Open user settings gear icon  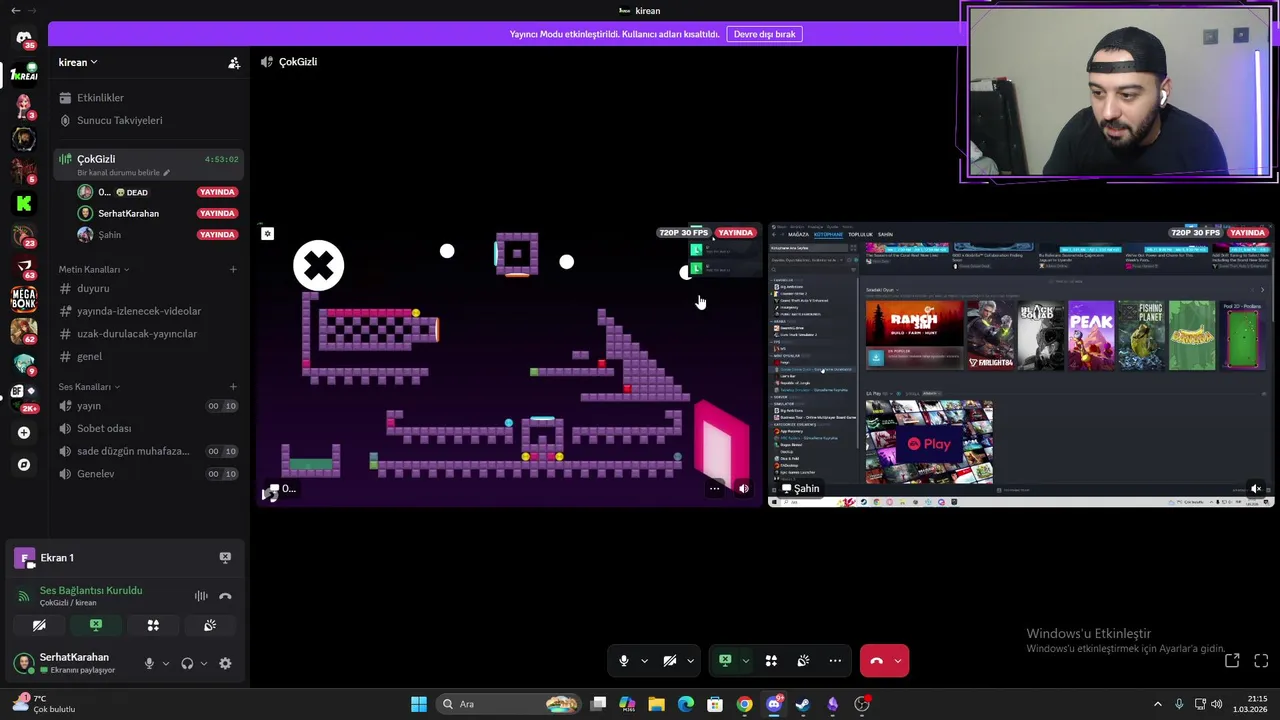(x=225, y=663)
